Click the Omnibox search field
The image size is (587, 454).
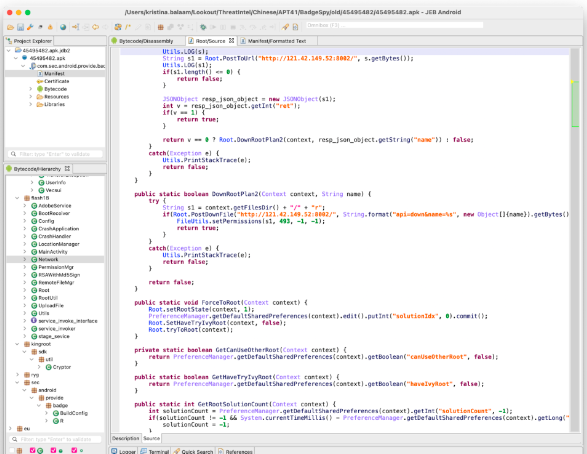(x=395, y=25)
